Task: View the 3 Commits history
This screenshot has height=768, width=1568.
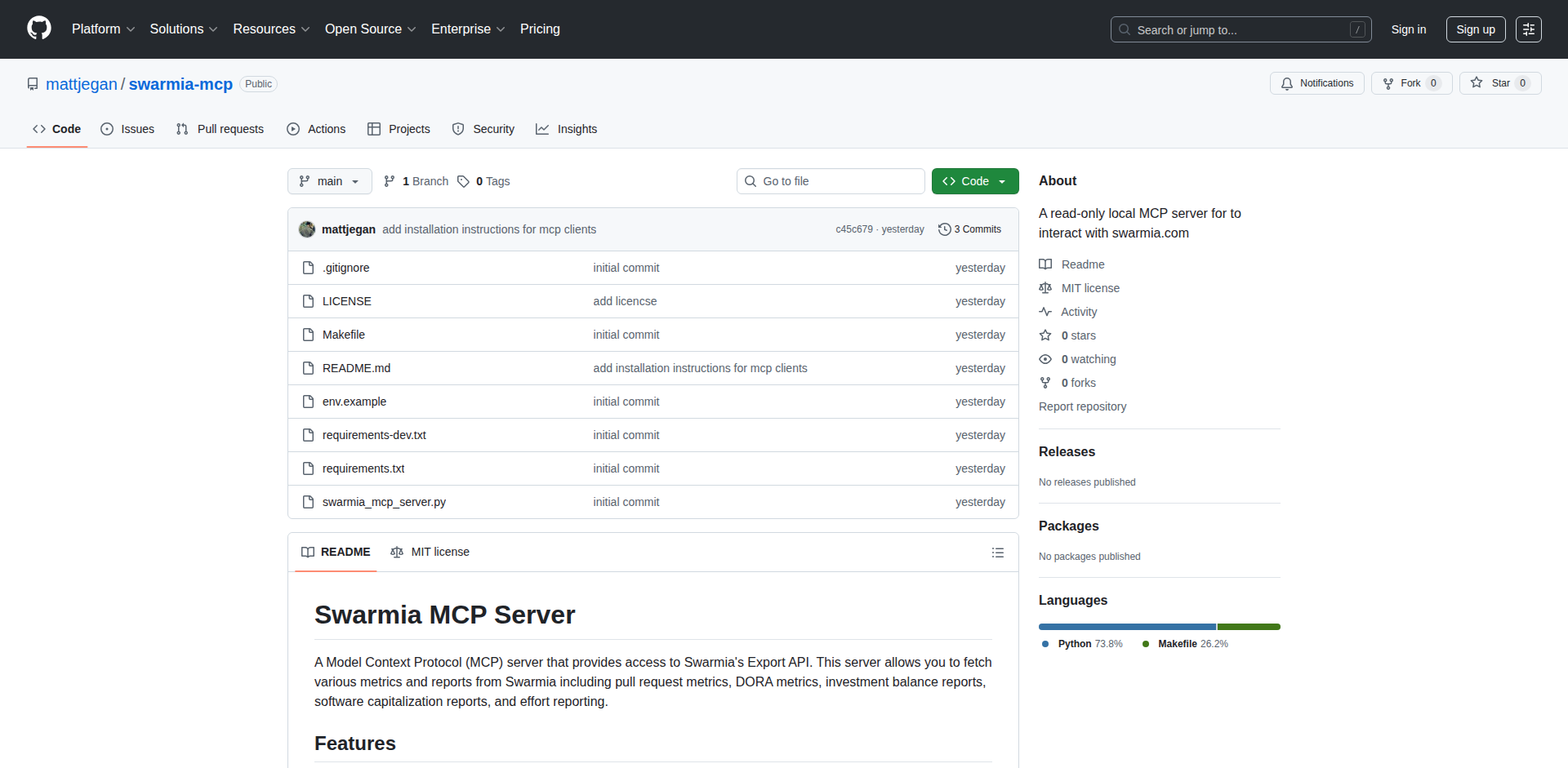Action: point(969,229)
